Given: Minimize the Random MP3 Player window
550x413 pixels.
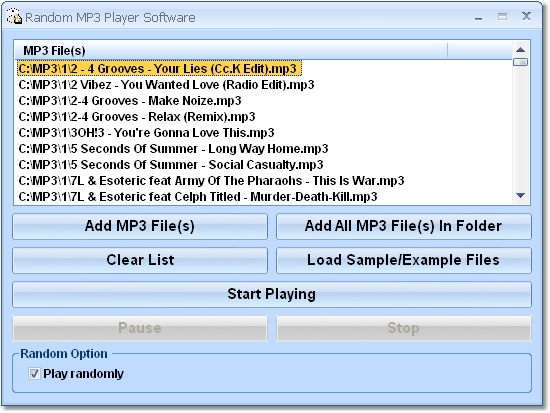Looking at the screenshot, I should [x=478, y=17].
